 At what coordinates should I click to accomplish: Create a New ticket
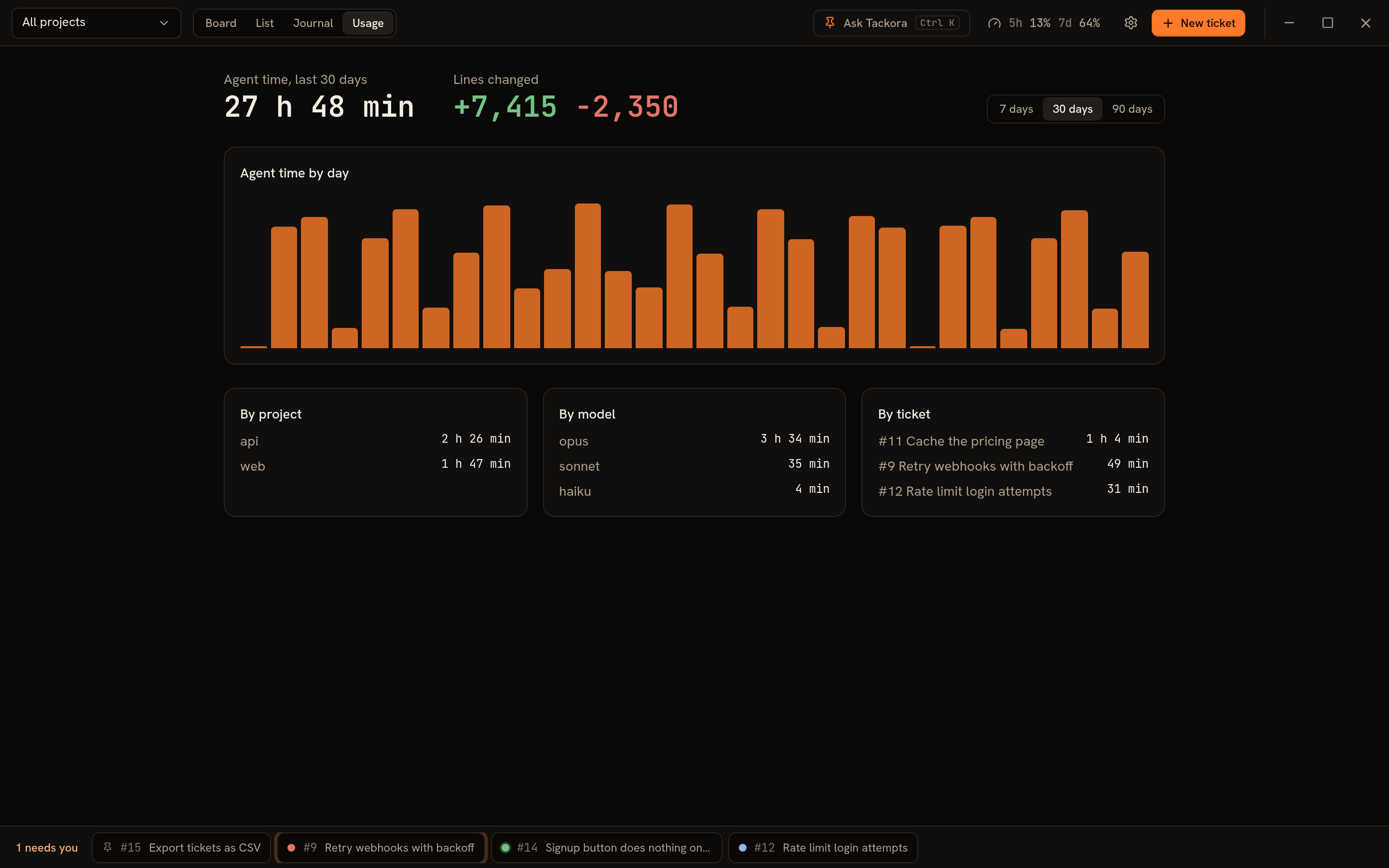[1198, 23]
